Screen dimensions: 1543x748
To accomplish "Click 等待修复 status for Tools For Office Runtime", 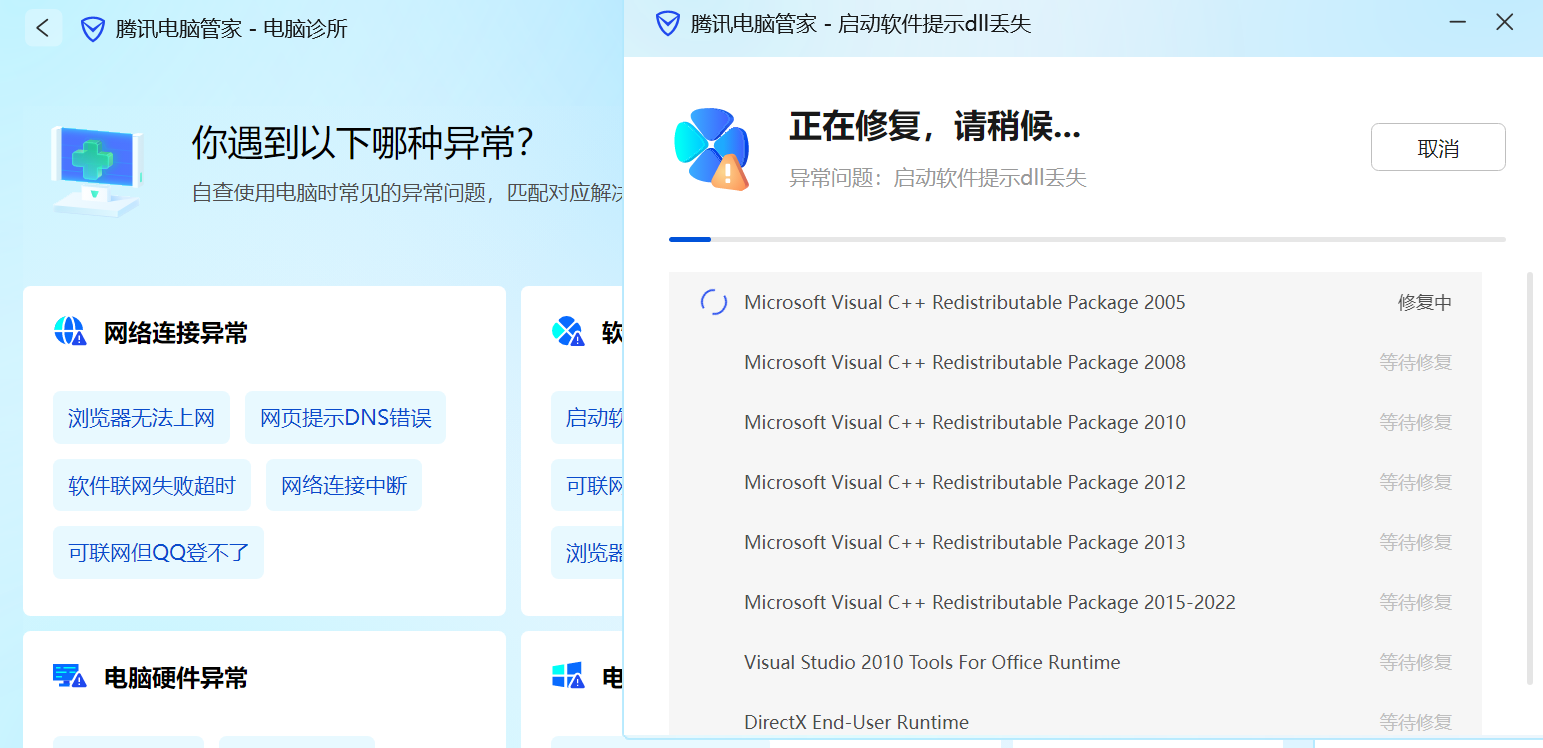I will (1415, 663).
